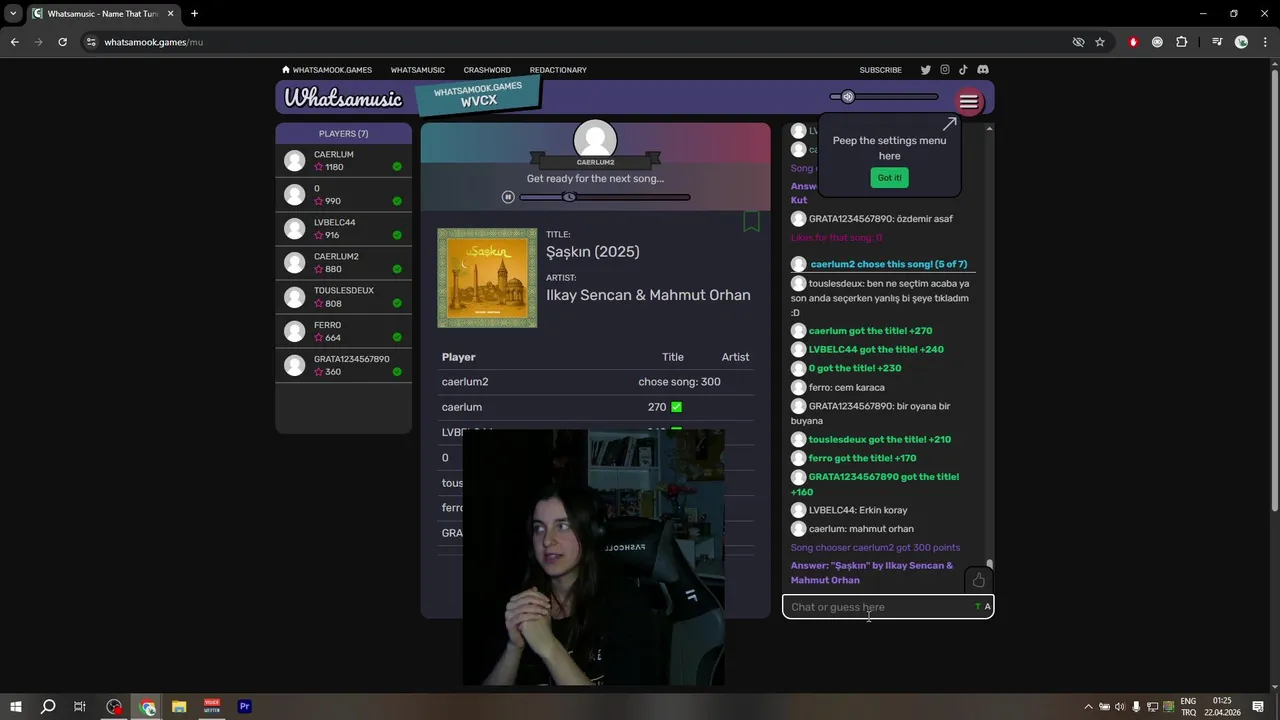Viewport: 1280px width, 720px height.
Task: Open a new browser tab
Action: pos(194,13)
